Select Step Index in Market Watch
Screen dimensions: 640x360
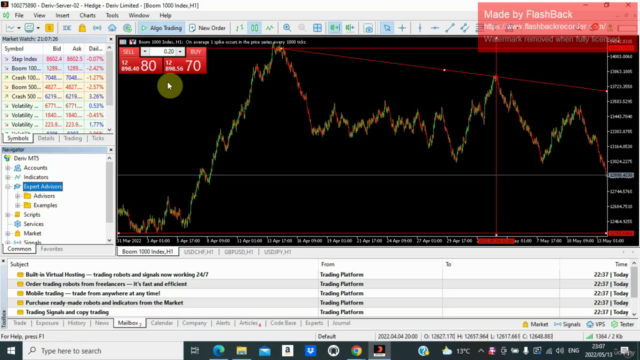53,59
